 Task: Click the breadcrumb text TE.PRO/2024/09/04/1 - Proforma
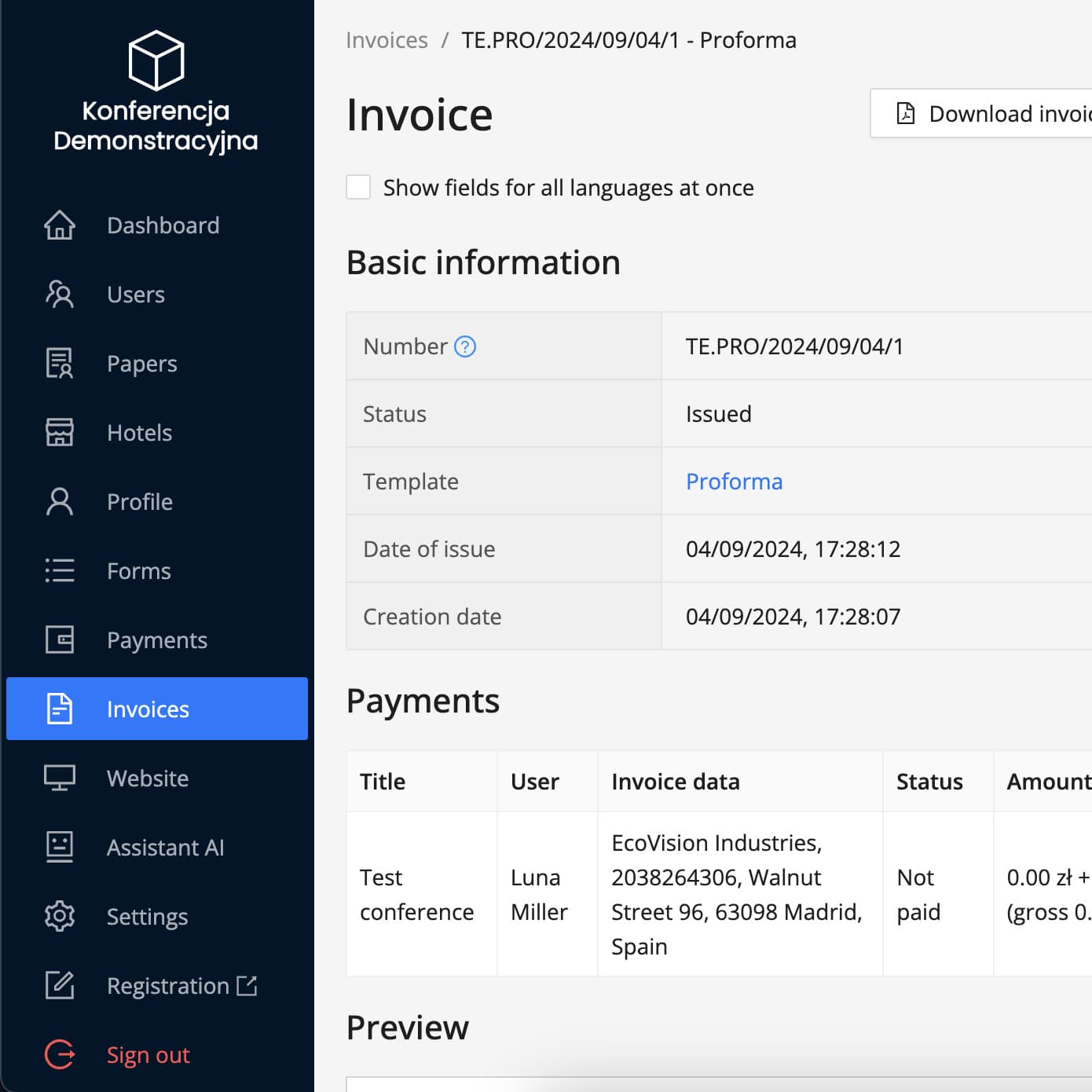(628, 40)
